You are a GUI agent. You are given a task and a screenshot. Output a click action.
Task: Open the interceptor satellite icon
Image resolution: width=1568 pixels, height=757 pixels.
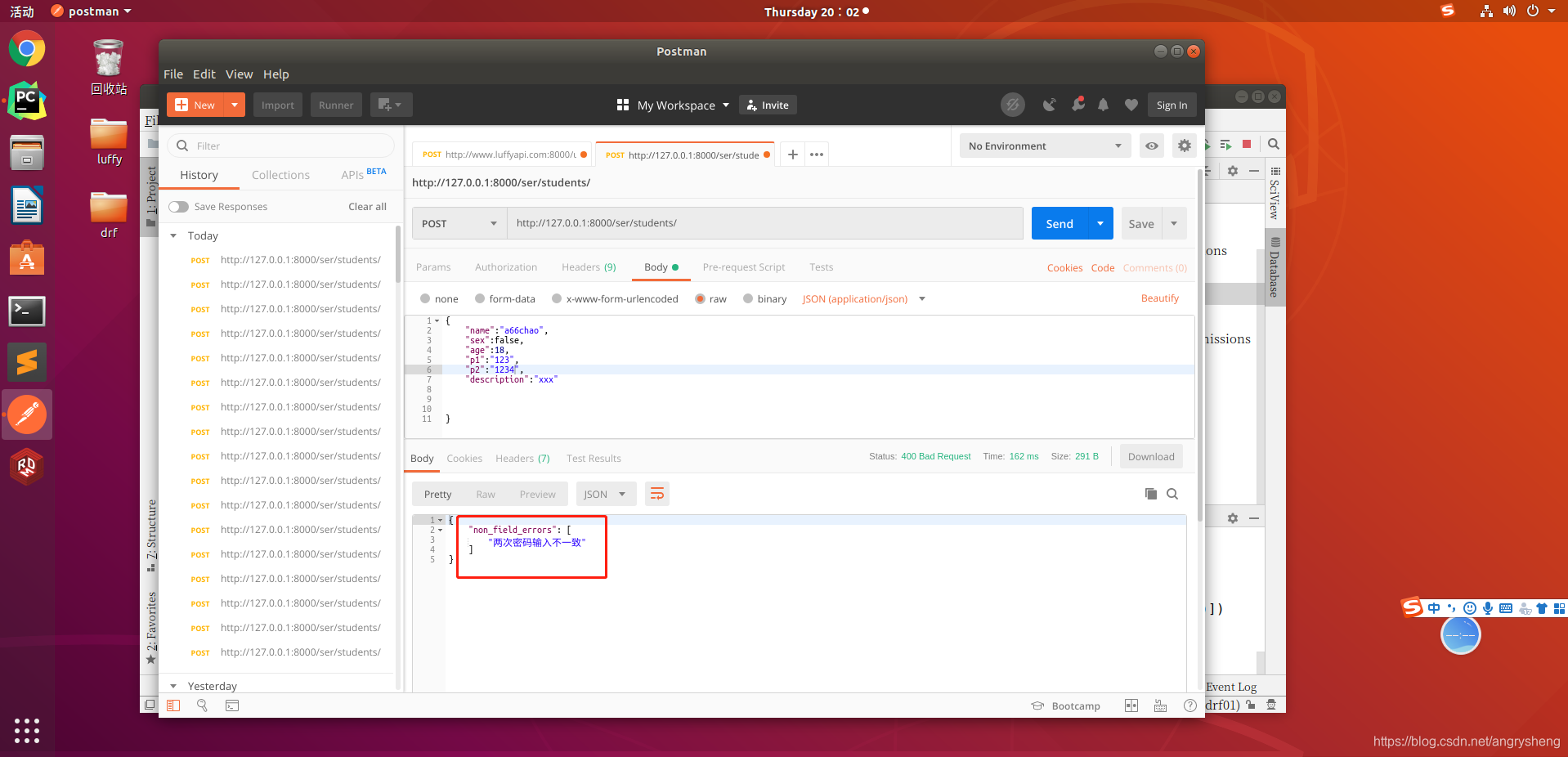(1050, 105)
